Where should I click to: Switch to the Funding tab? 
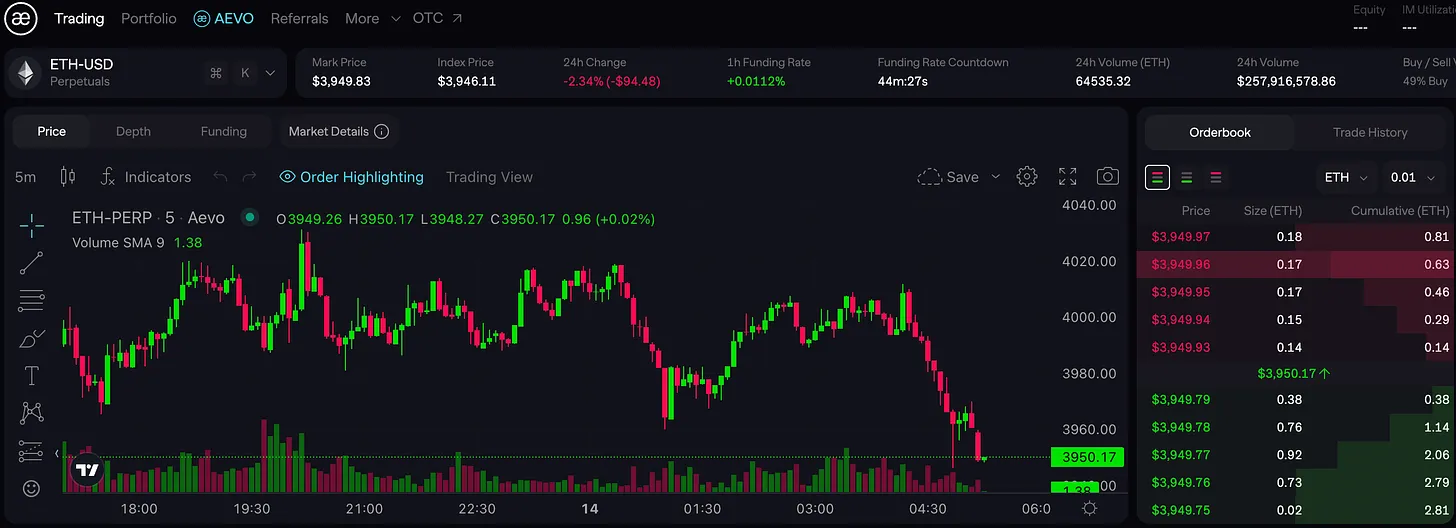pos(223,131)
